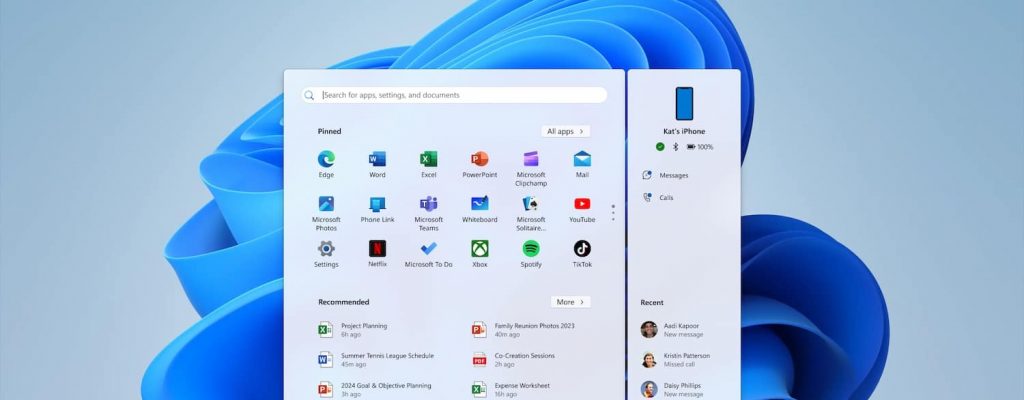
Task: Show More recommended items
Action: (570, 302)
